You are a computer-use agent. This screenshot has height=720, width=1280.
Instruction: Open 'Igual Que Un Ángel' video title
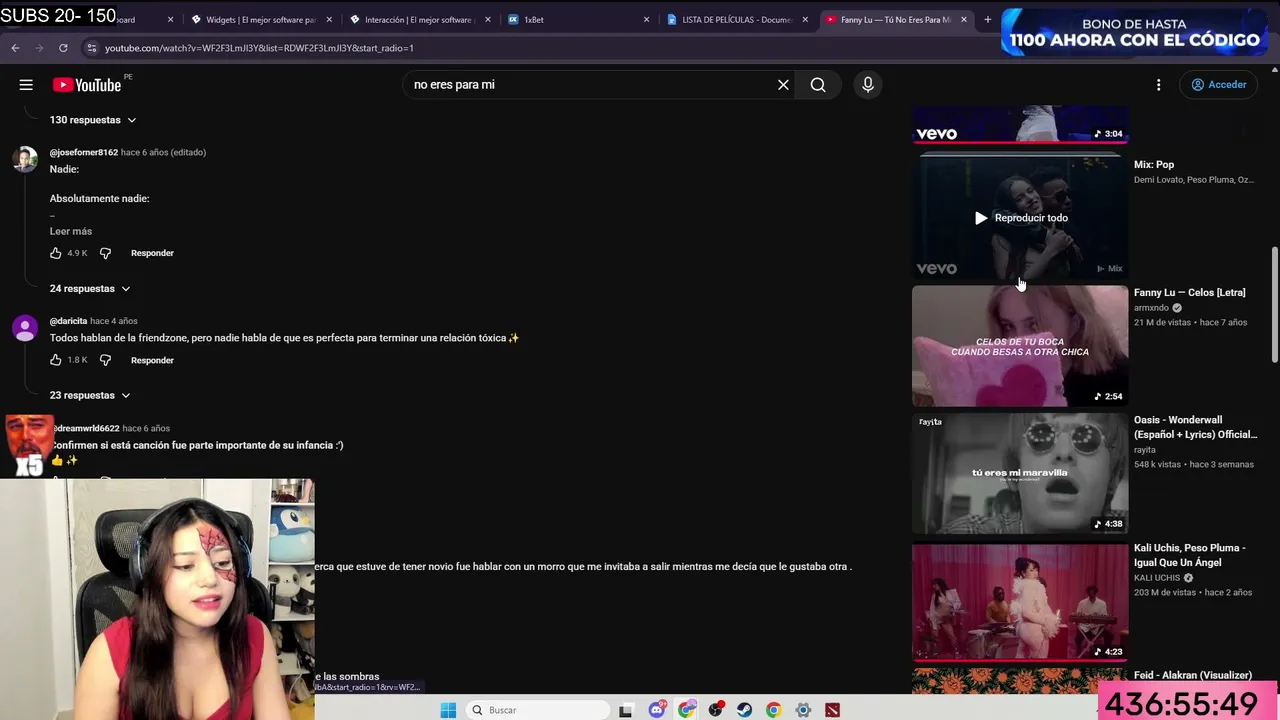[x=1190, y=555]
